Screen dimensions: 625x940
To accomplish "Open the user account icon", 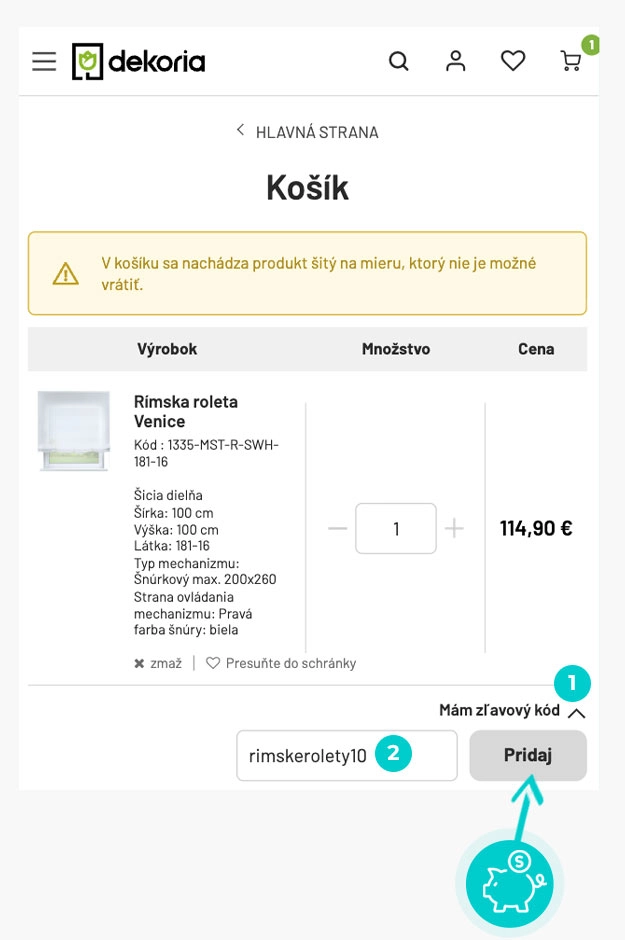I will coord(456,61).
